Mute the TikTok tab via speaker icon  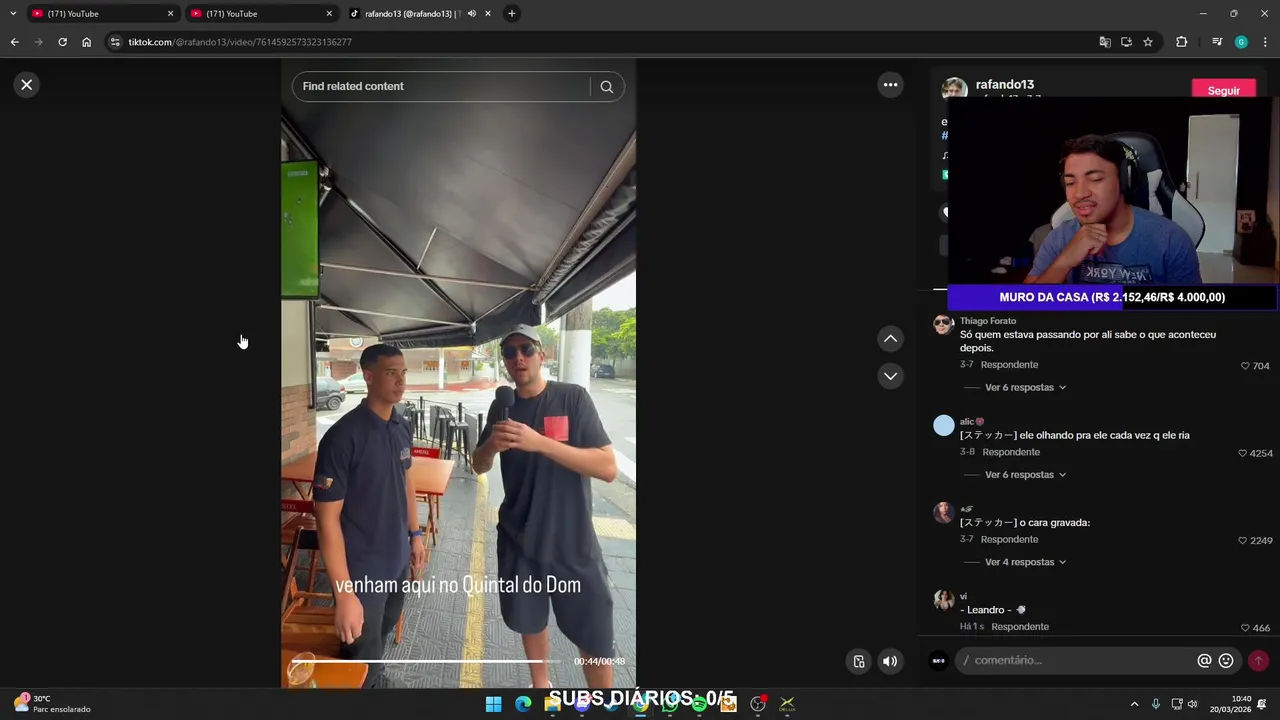pos(472,14)
